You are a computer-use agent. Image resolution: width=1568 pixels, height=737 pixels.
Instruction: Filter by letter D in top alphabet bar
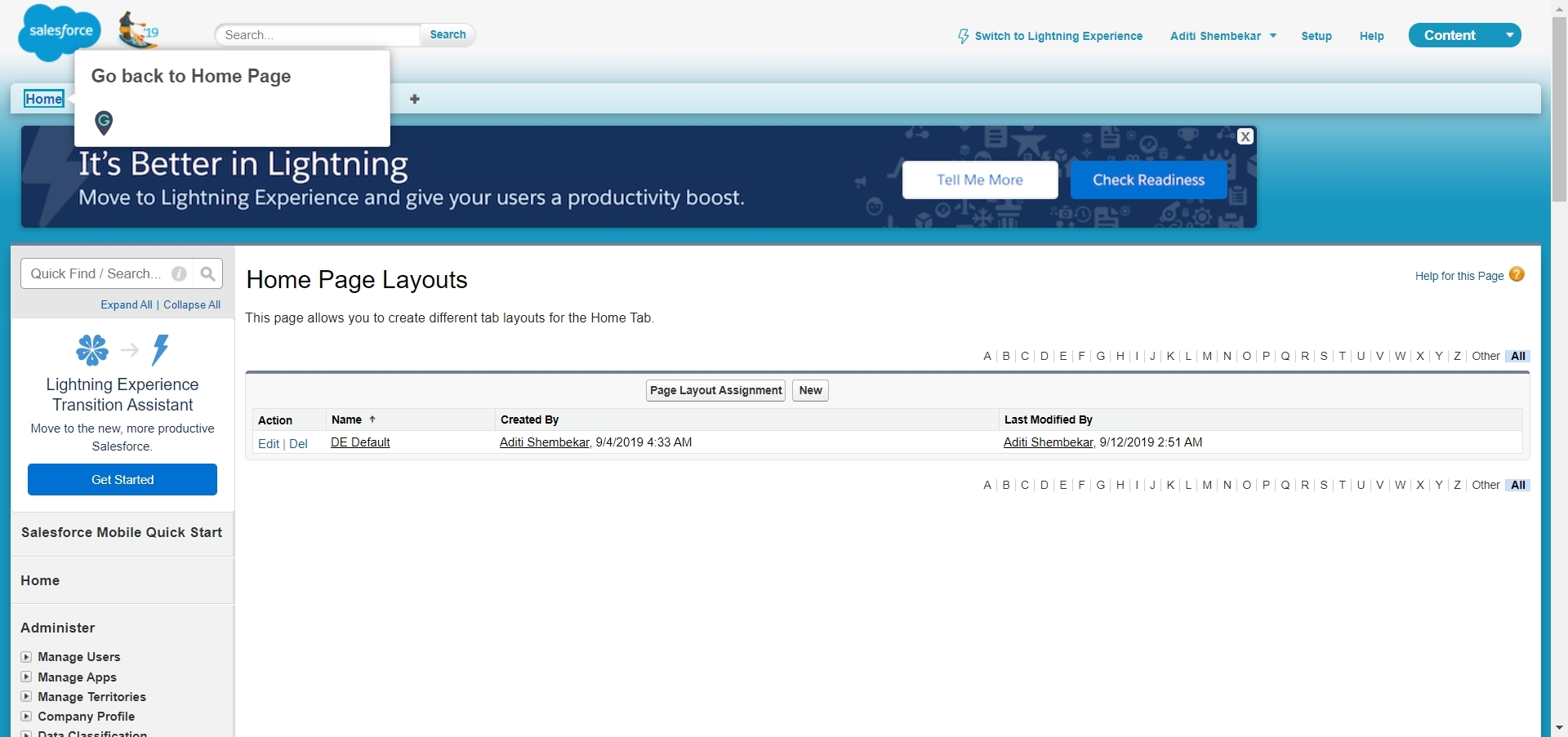tap(1044, 356)
